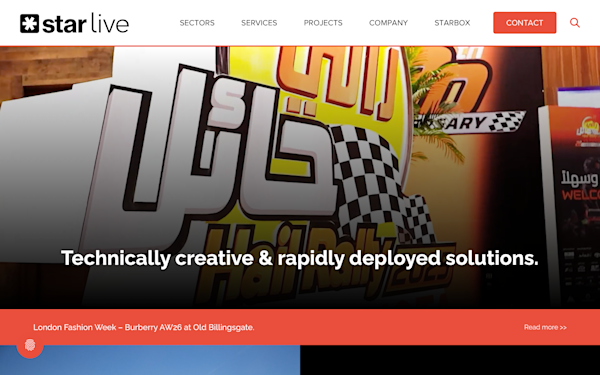The image size is (600, 375).
Task: Select the Starbox nav item
Action: (452, 23)
